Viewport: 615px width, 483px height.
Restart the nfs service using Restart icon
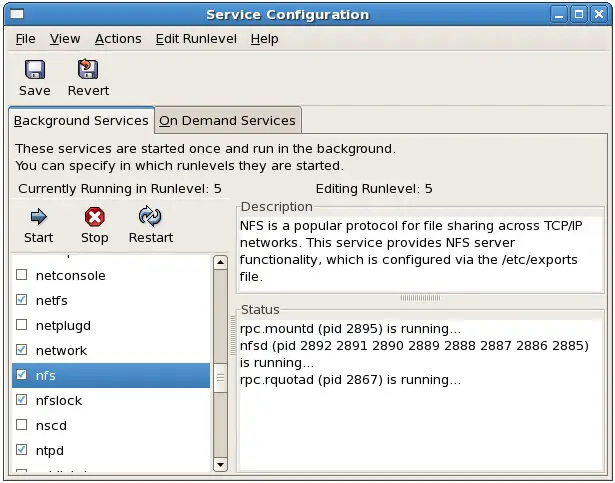pos(150,217)
